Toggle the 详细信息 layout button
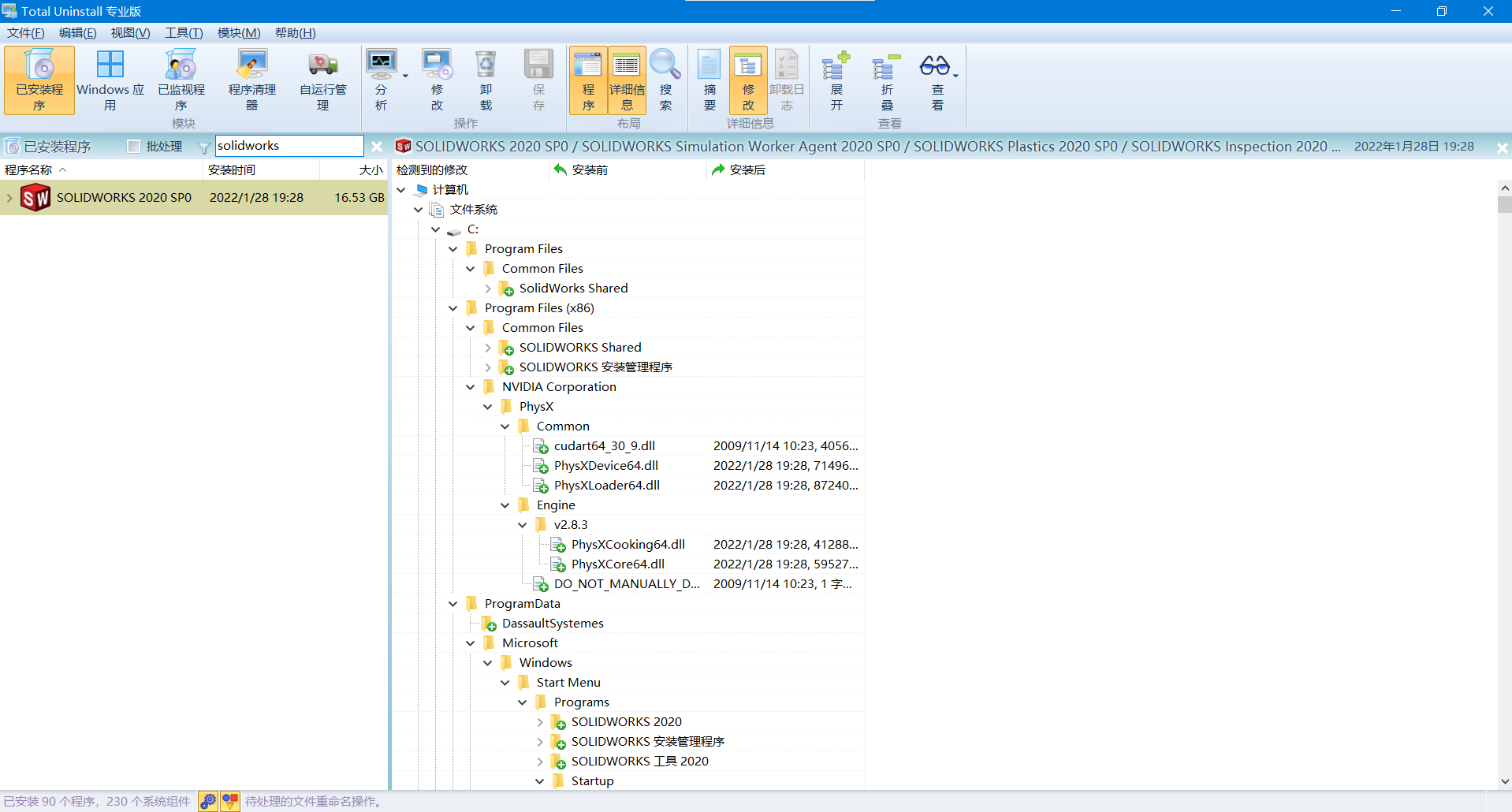This screenshot has height=812, width=1512. 627,80
